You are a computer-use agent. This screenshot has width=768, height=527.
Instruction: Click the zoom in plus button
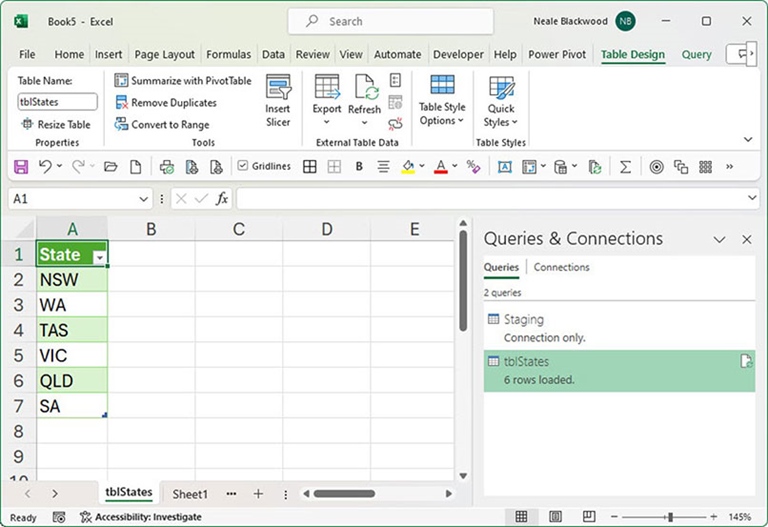pos(714,516)
